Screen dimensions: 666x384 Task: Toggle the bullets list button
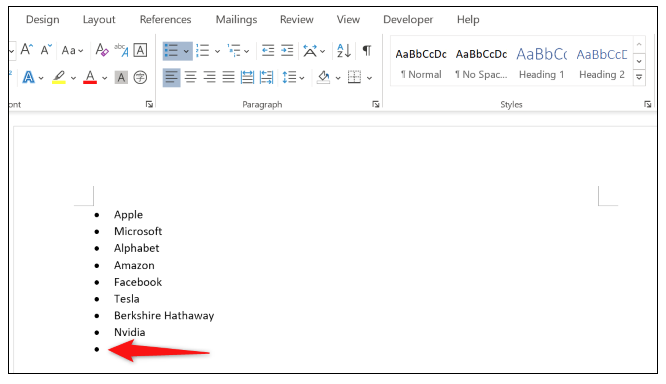(172, 51)
